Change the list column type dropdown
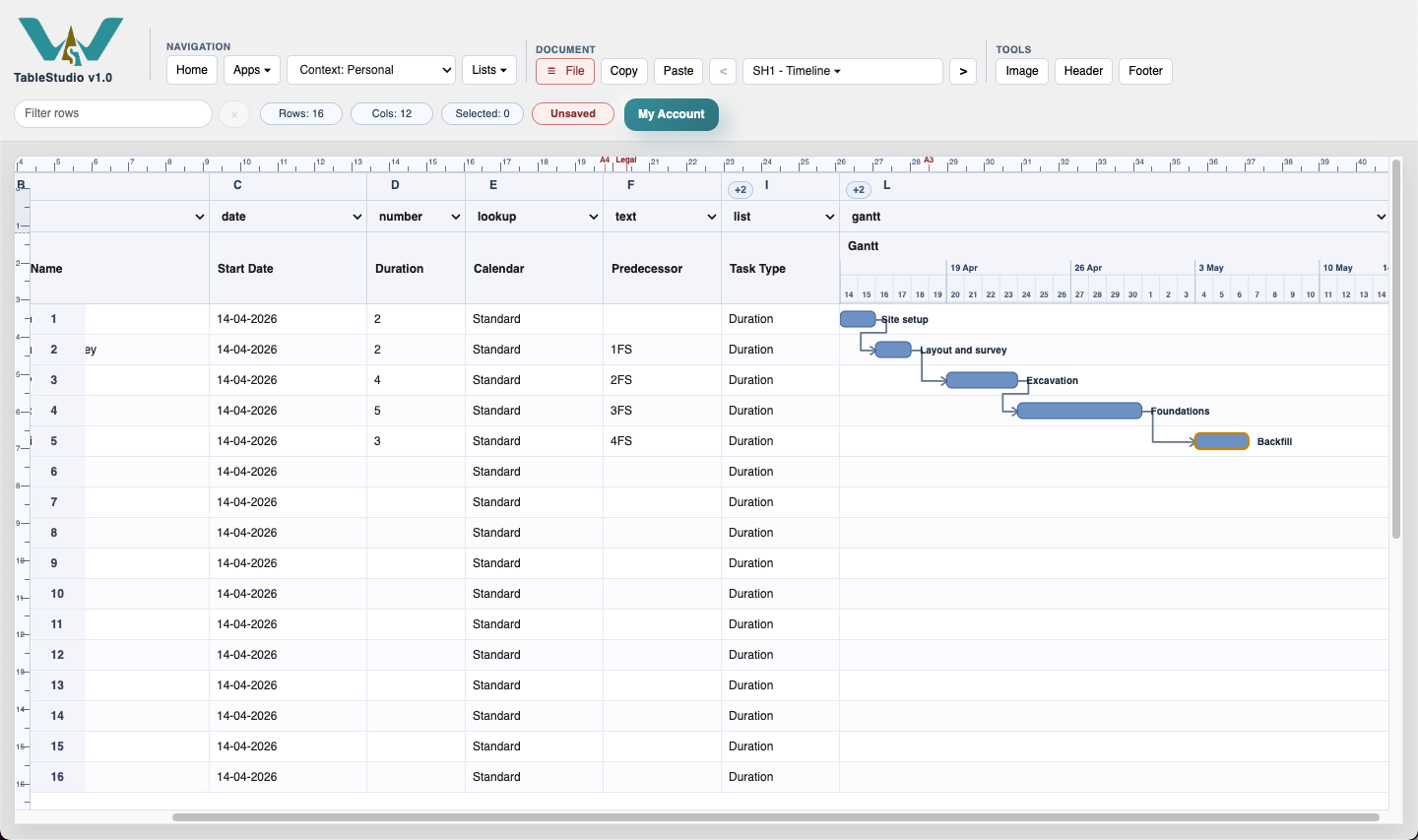The width and height of the screenshot is (1418, 840). point(780,217)
